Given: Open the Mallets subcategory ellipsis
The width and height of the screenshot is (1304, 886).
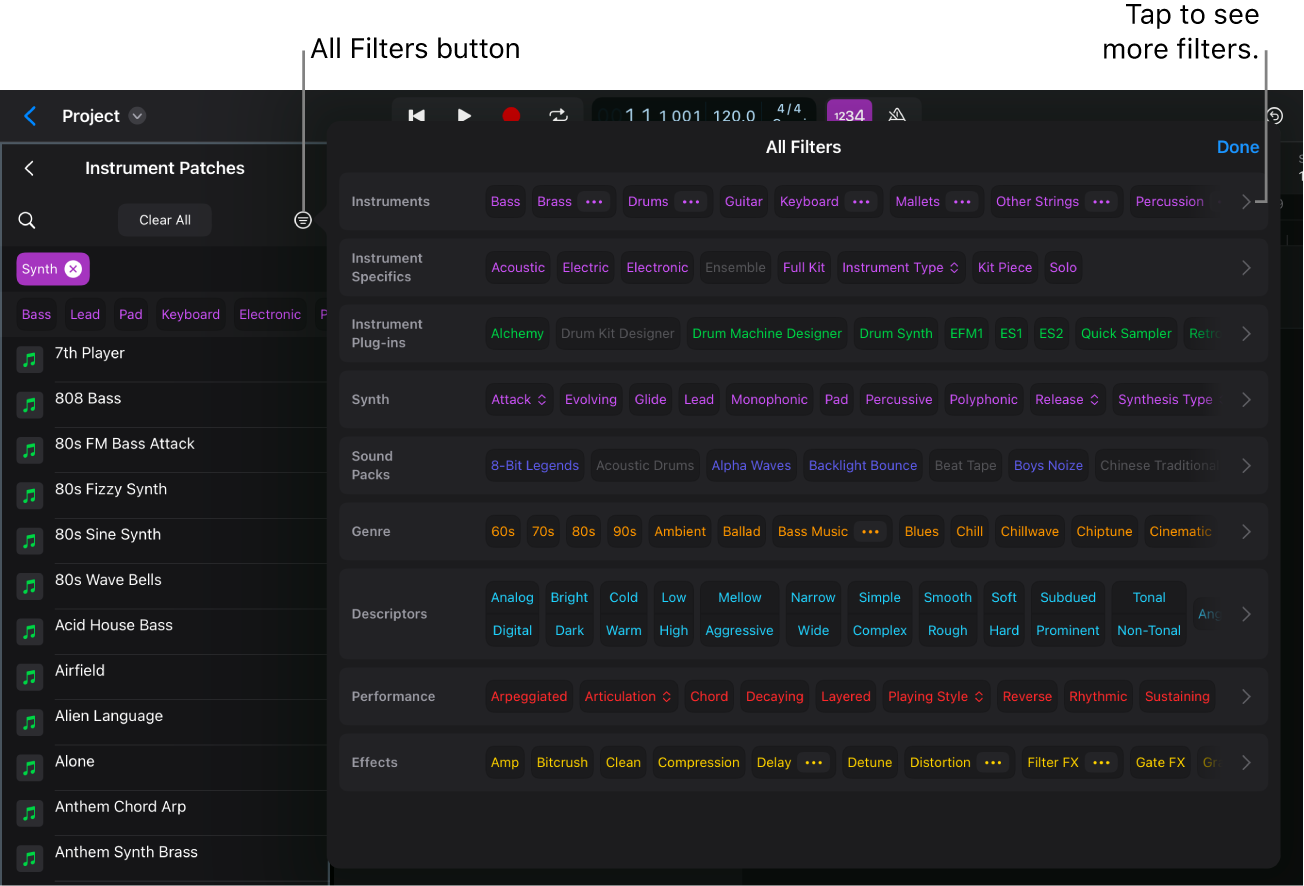Looking at the screenshot, I should click(x=962, y=202).
